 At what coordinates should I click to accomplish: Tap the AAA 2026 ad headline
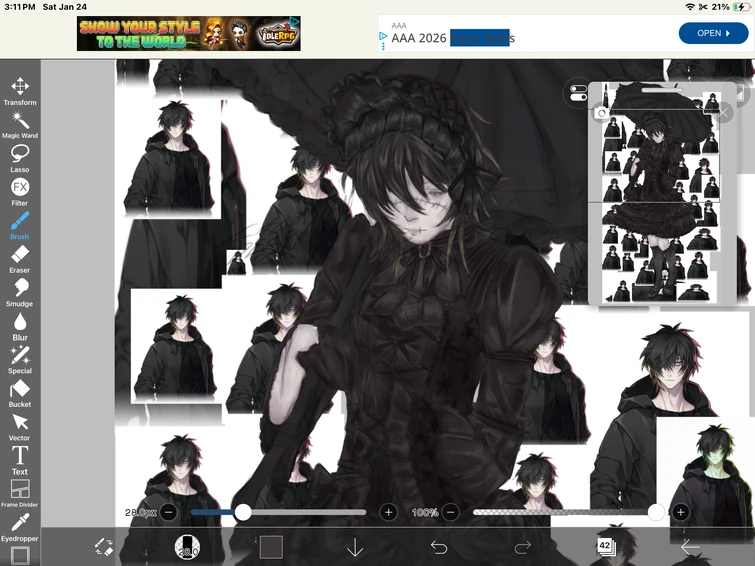click(453, 38)
